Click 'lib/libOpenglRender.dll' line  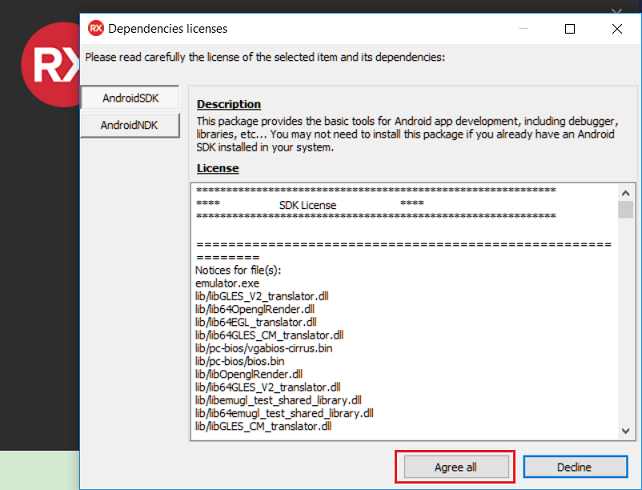[x=249, y=374]
